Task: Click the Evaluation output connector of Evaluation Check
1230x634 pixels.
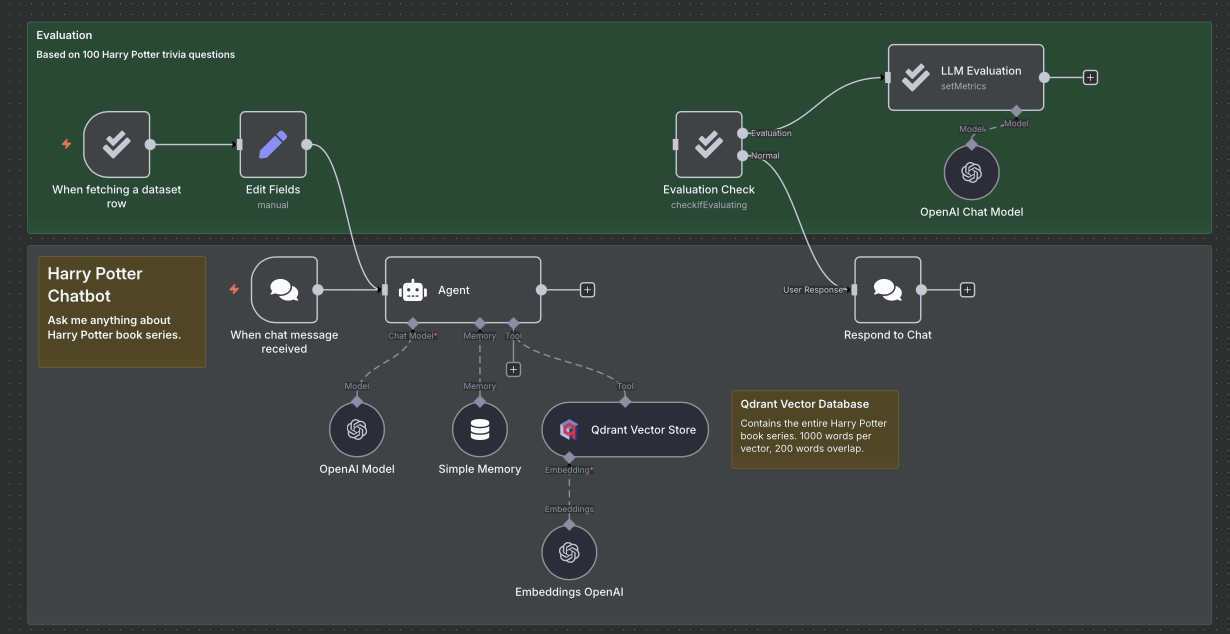Action: tap(742, 132)
